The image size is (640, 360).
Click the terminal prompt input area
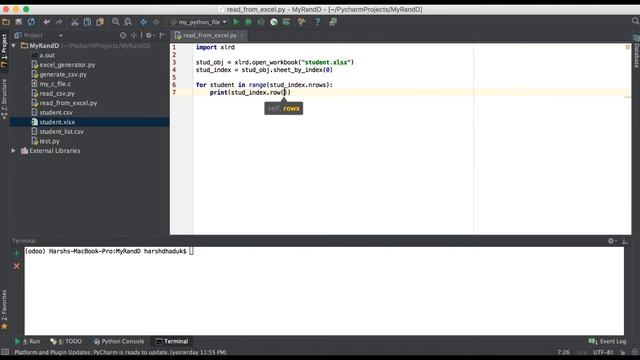pyautogui.click(x=191, y=251)
